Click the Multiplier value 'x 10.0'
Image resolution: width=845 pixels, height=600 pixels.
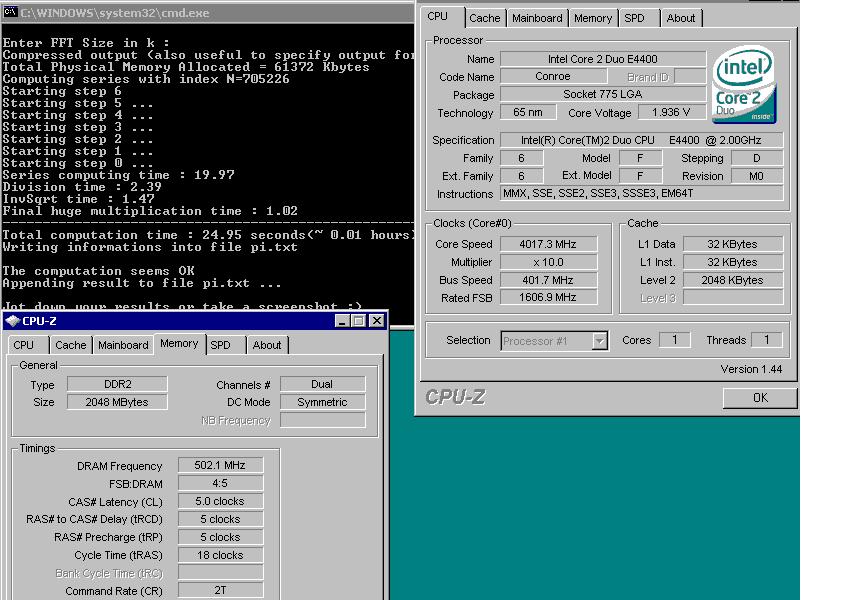pos(548,262)
